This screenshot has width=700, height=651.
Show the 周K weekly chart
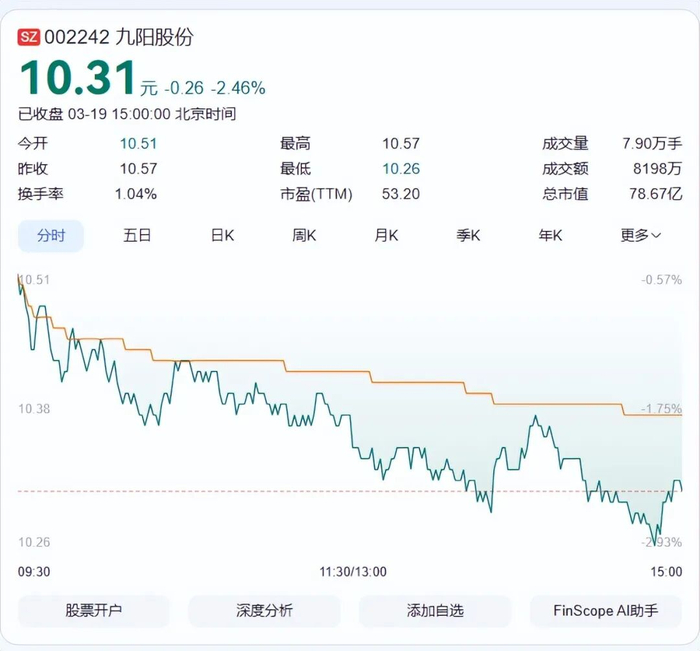[304, 236]
